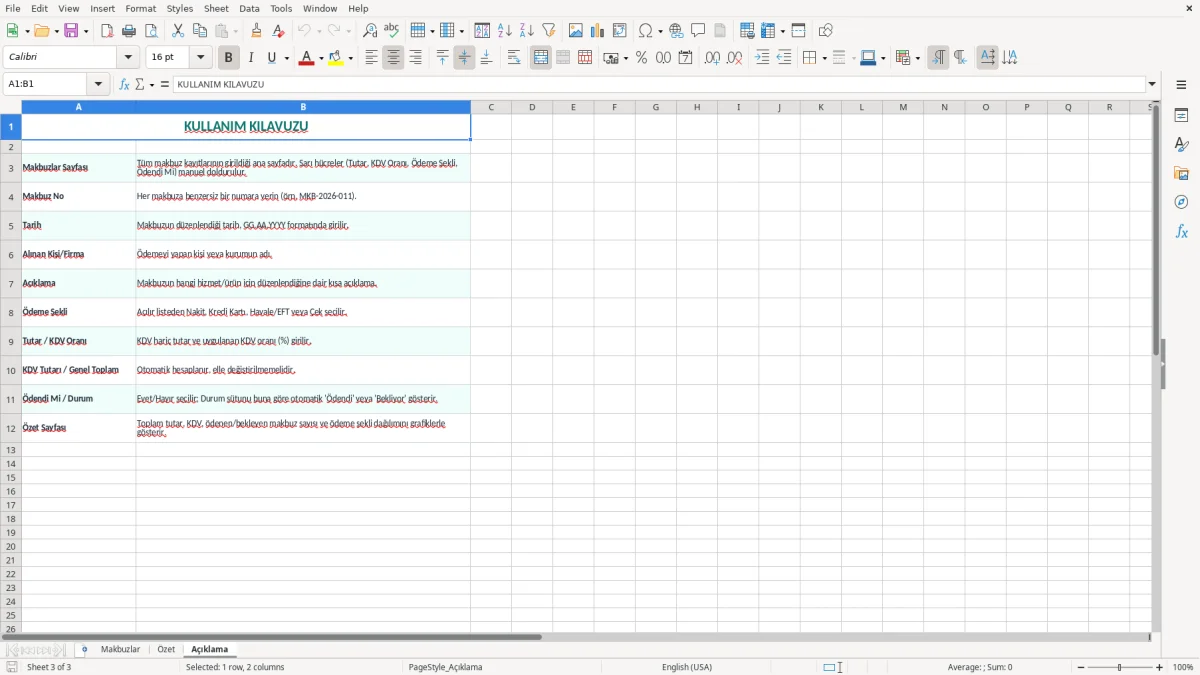Open Draw Functions shapes icon
Screen dimensions: 1200x675
[x=825, y=31]
